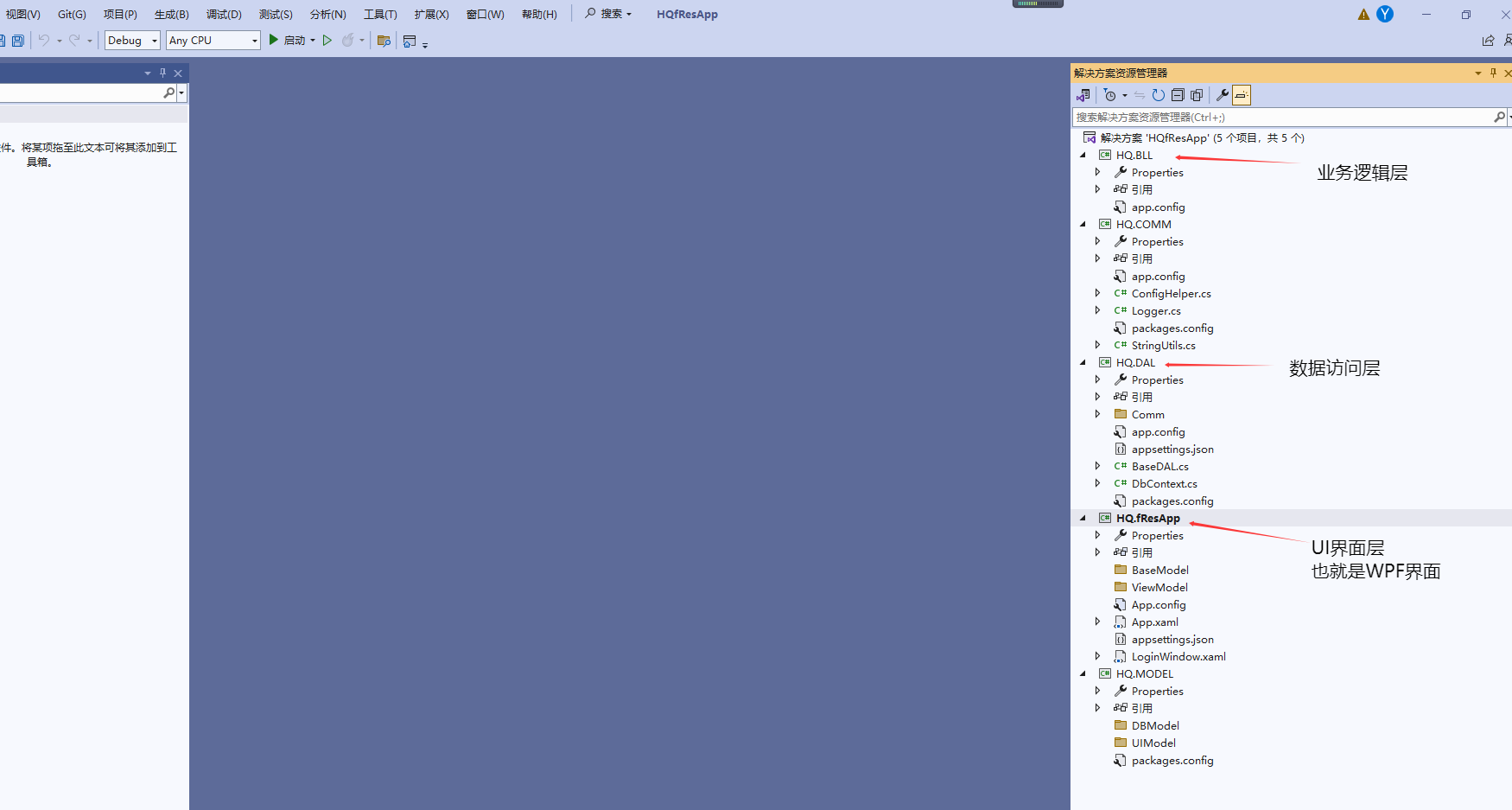Collapse the HQ.DAL project node
This screenshot has width=1512, height=810.
click(x=1083, y=363)
